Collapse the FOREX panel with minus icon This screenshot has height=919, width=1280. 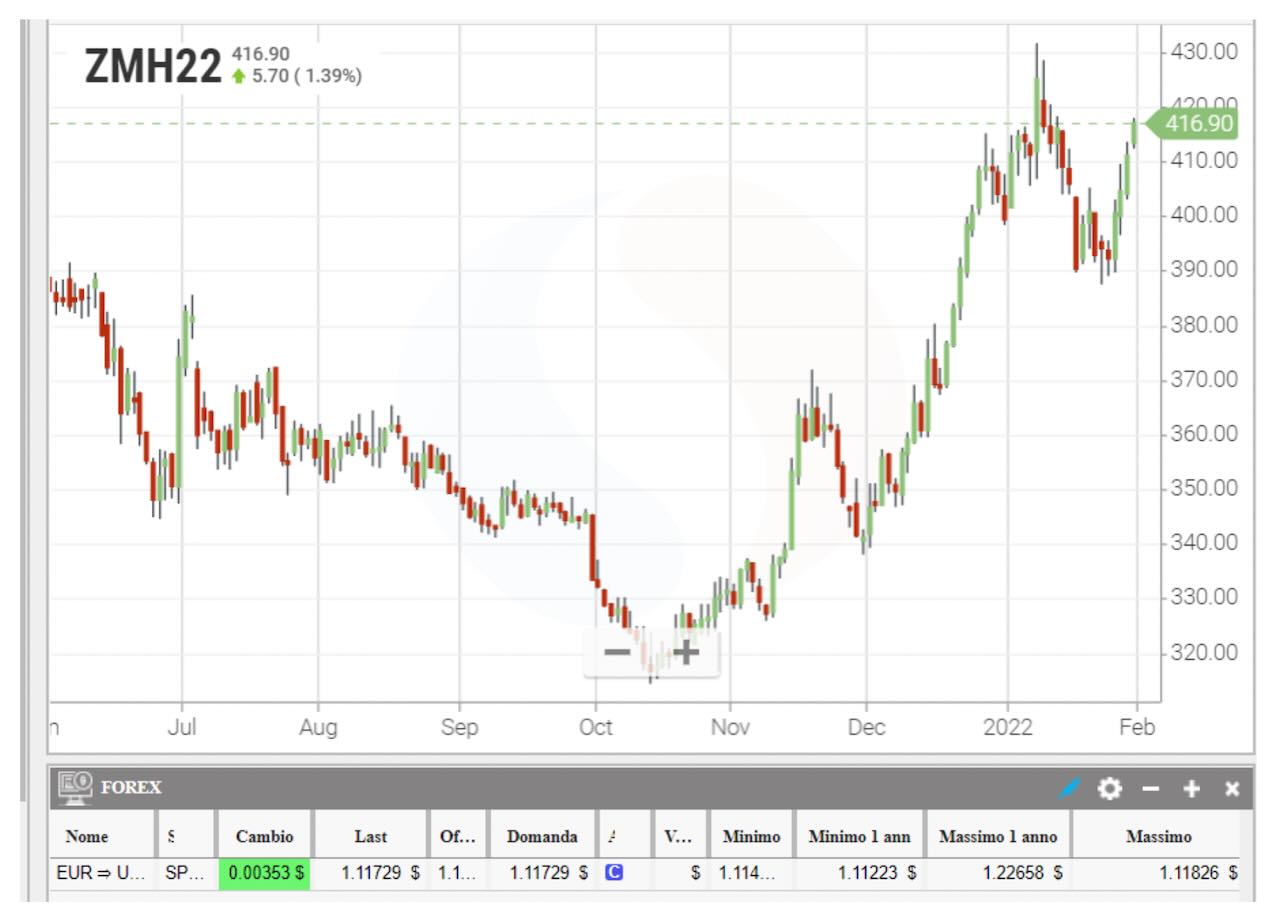[1151, 789]
